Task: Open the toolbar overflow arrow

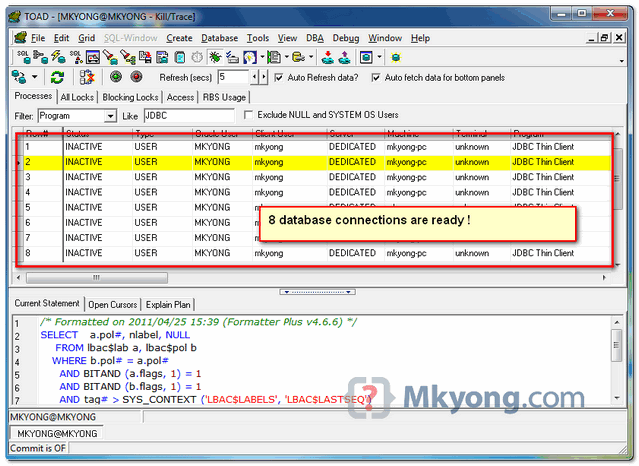Action: [621, 61]
